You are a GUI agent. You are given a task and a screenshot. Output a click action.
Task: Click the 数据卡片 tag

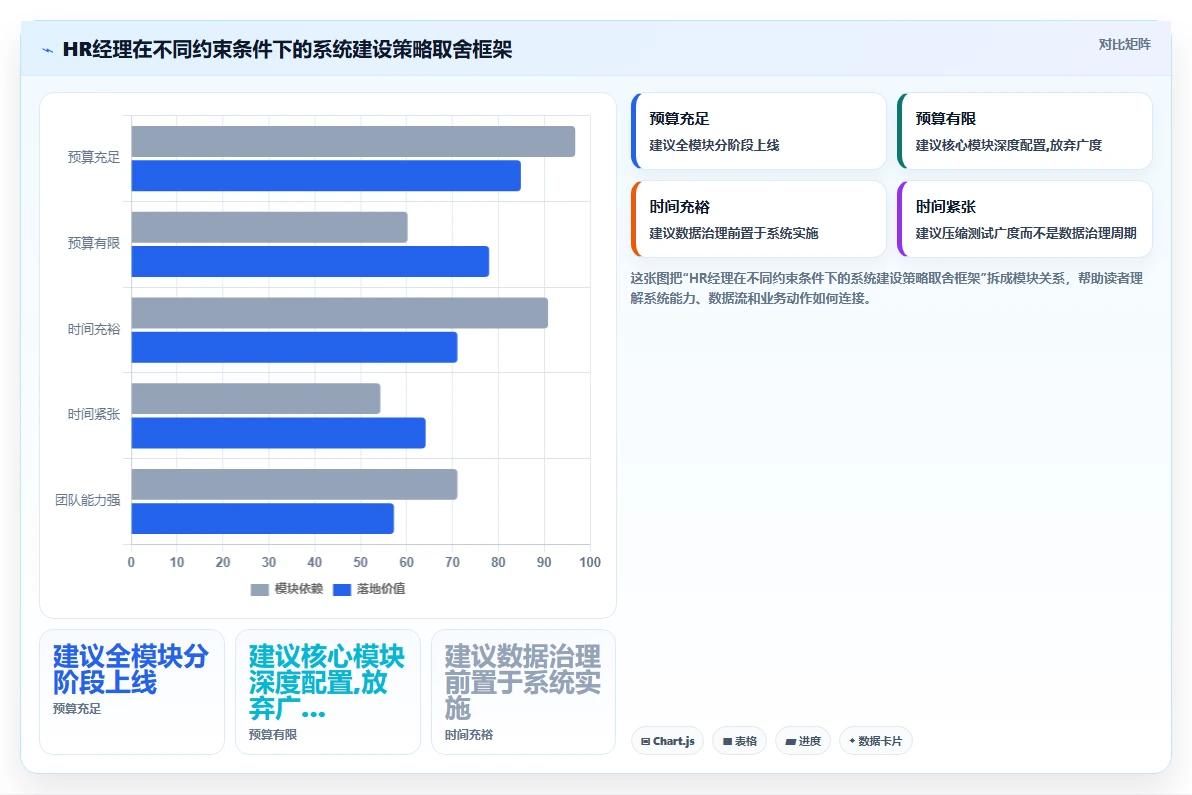coord(876,741)
